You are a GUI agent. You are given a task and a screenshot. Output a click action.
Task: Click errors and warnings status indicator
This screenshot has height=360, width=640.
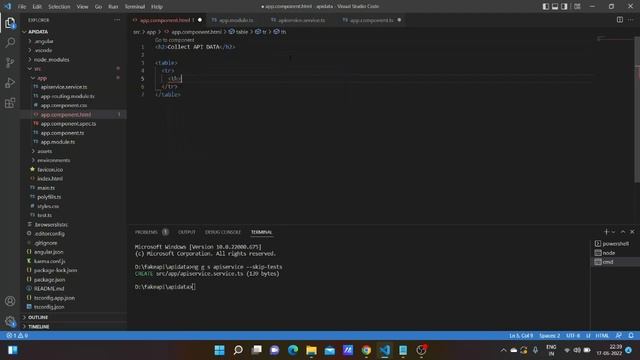17,336
